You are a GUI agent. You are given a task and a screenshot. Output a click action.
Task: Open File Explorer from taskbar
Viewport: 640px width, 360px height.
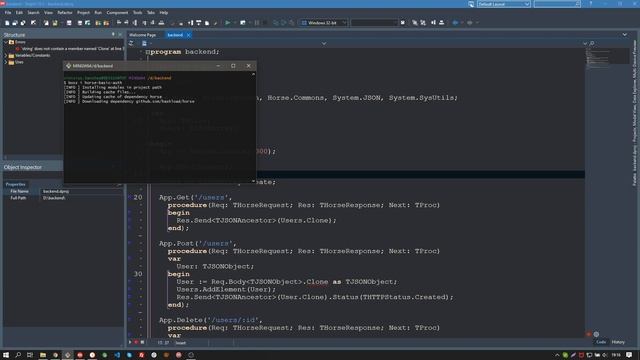(x=42, y=355)
